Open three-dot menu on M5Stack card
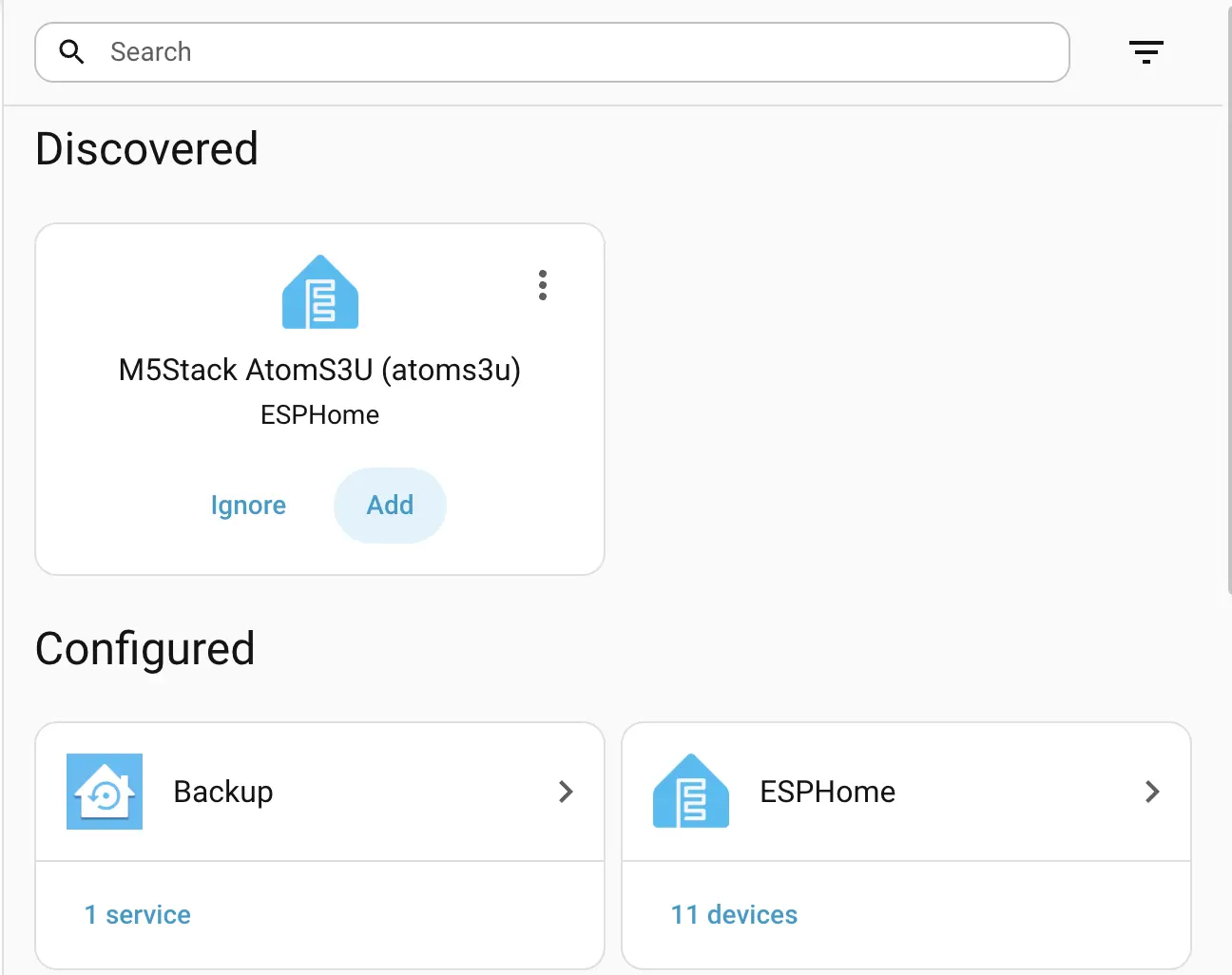1232x975 pixels. pyautogui.click(x=543, y=285)
